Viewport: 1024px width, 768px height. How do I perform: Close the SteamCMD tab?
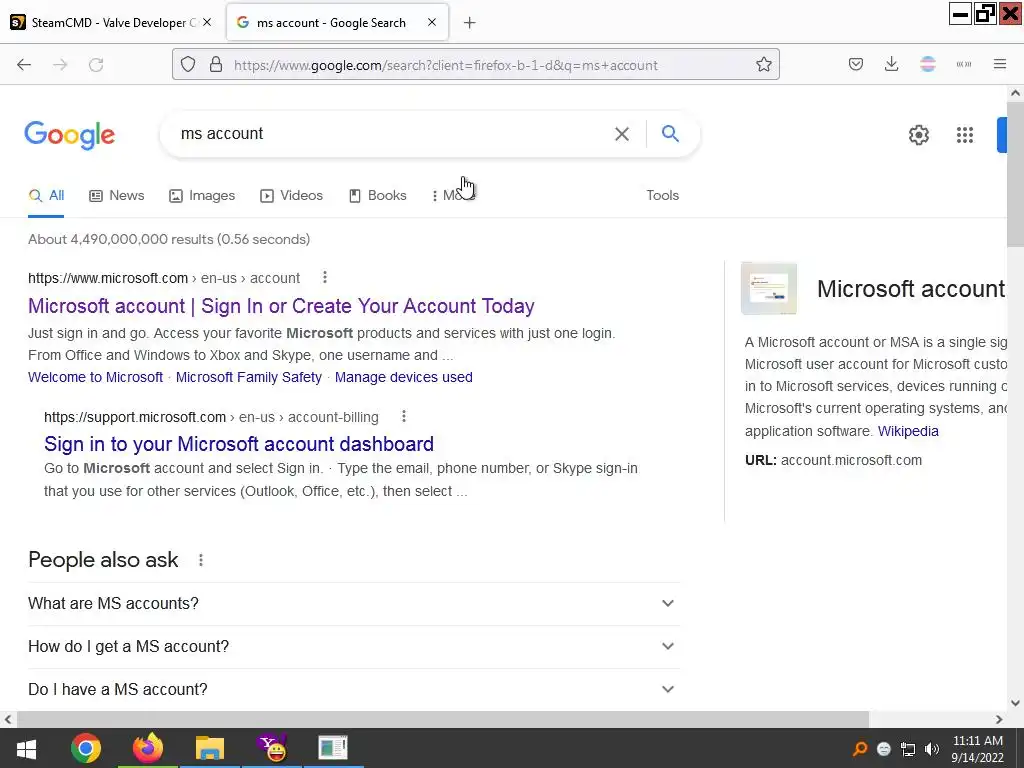pyautogui.click(x=207, y=22)
